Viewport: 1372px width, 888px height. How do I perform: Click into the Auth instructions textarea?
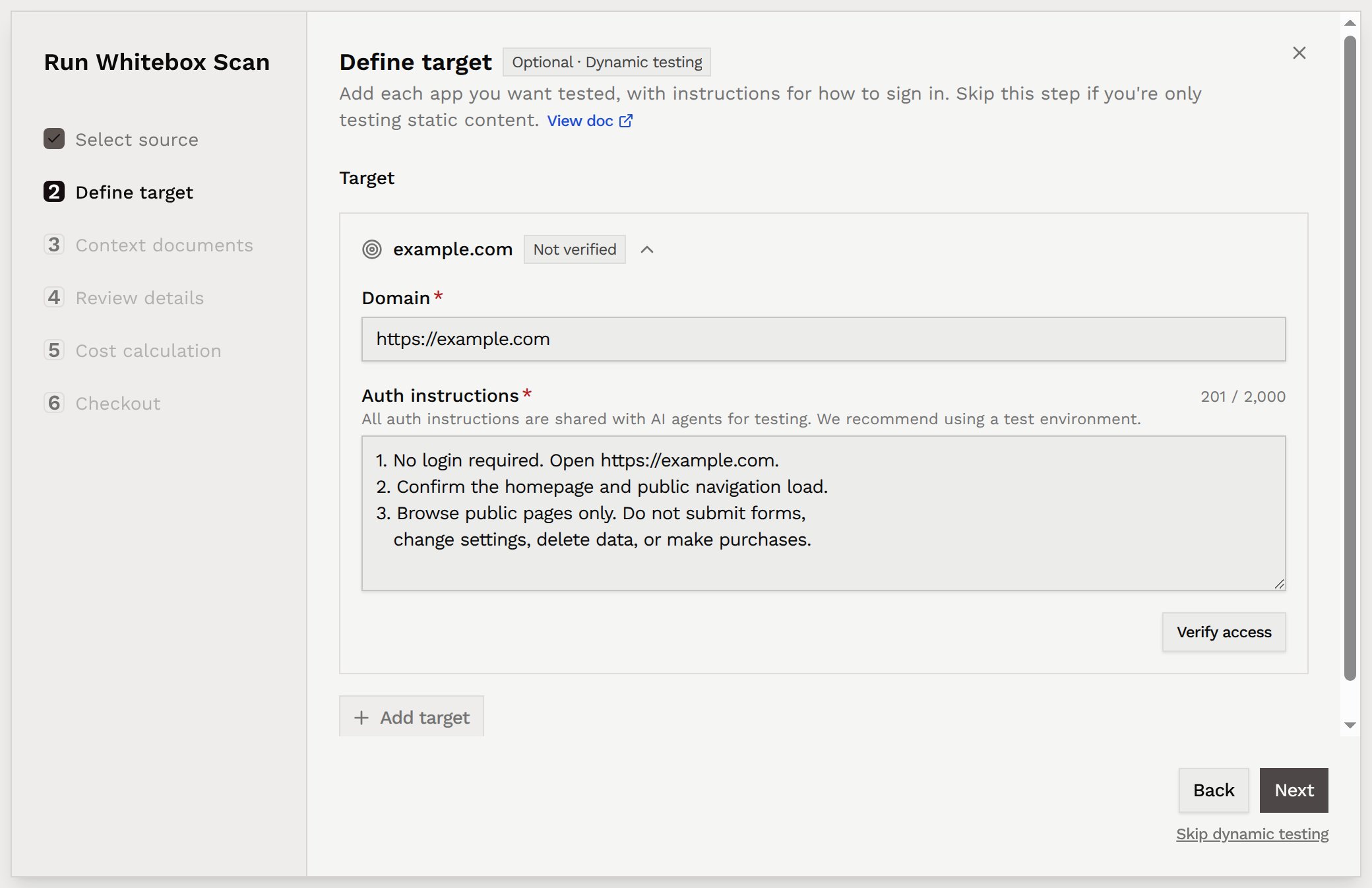823,513
